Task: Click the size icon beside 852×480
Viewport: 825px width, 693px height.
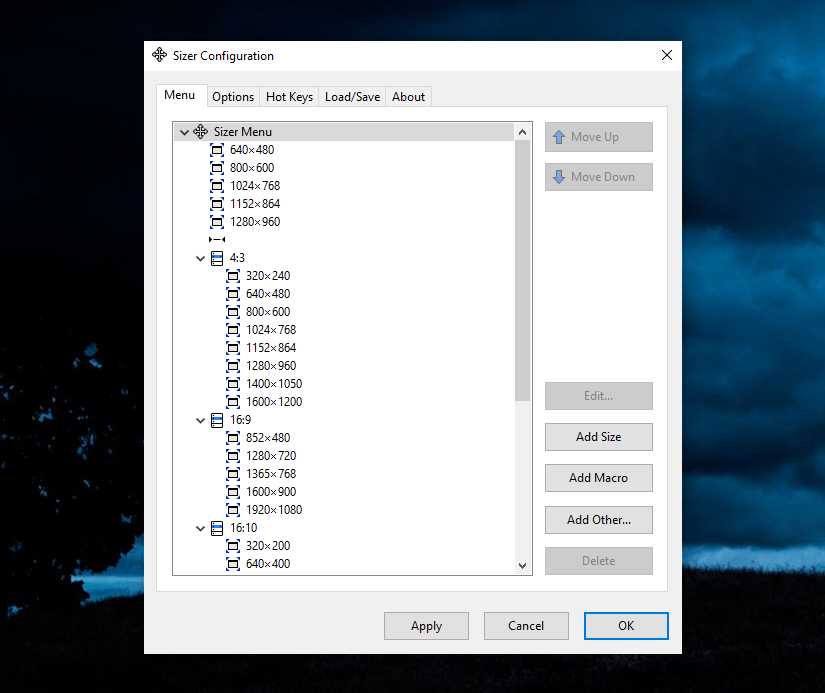Action: pyautogui.click(x=233, y=438)
